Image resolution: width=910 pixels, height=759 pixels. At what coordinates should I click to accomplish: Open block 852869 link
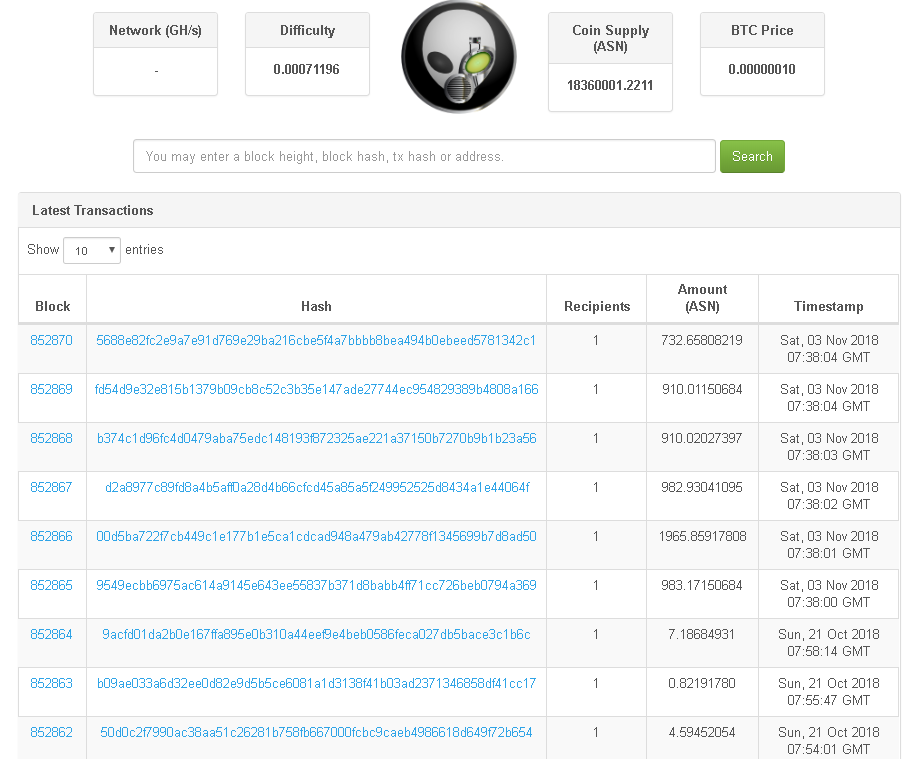coord(51,389)
